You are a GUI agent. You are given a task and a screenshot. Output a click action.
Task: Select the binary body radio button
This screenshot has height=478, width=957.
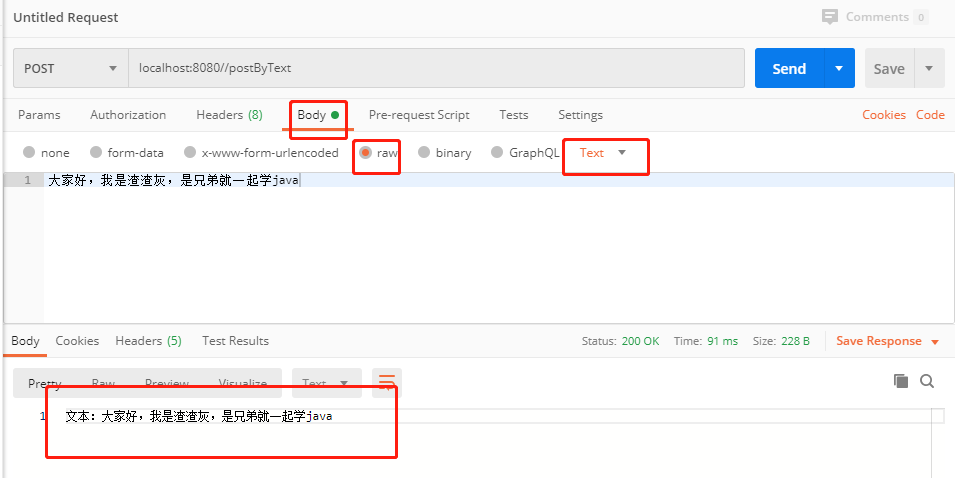tap(424, 152)
